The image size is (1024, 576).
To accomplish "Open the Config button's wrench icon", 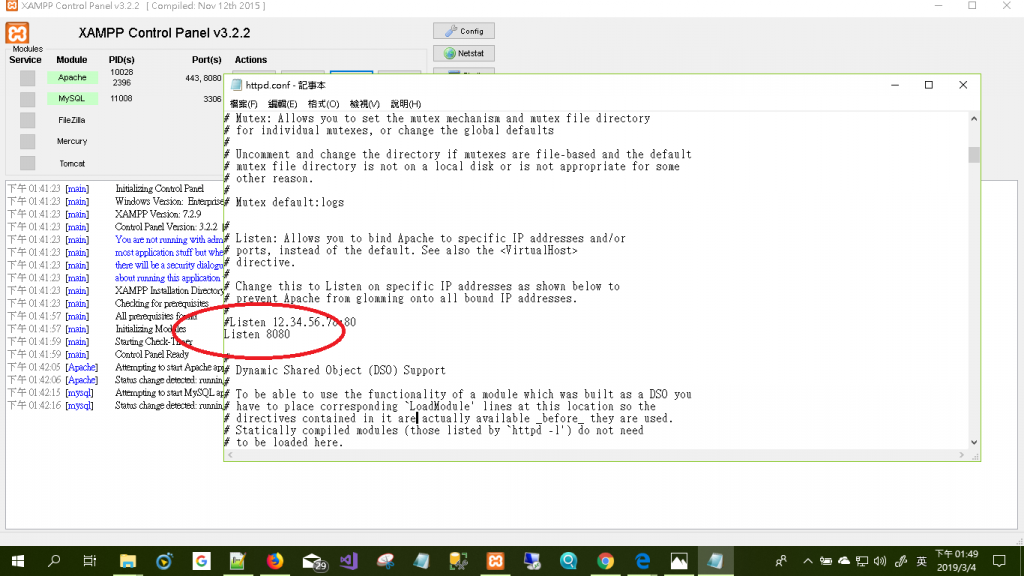I will coord(451,31).
